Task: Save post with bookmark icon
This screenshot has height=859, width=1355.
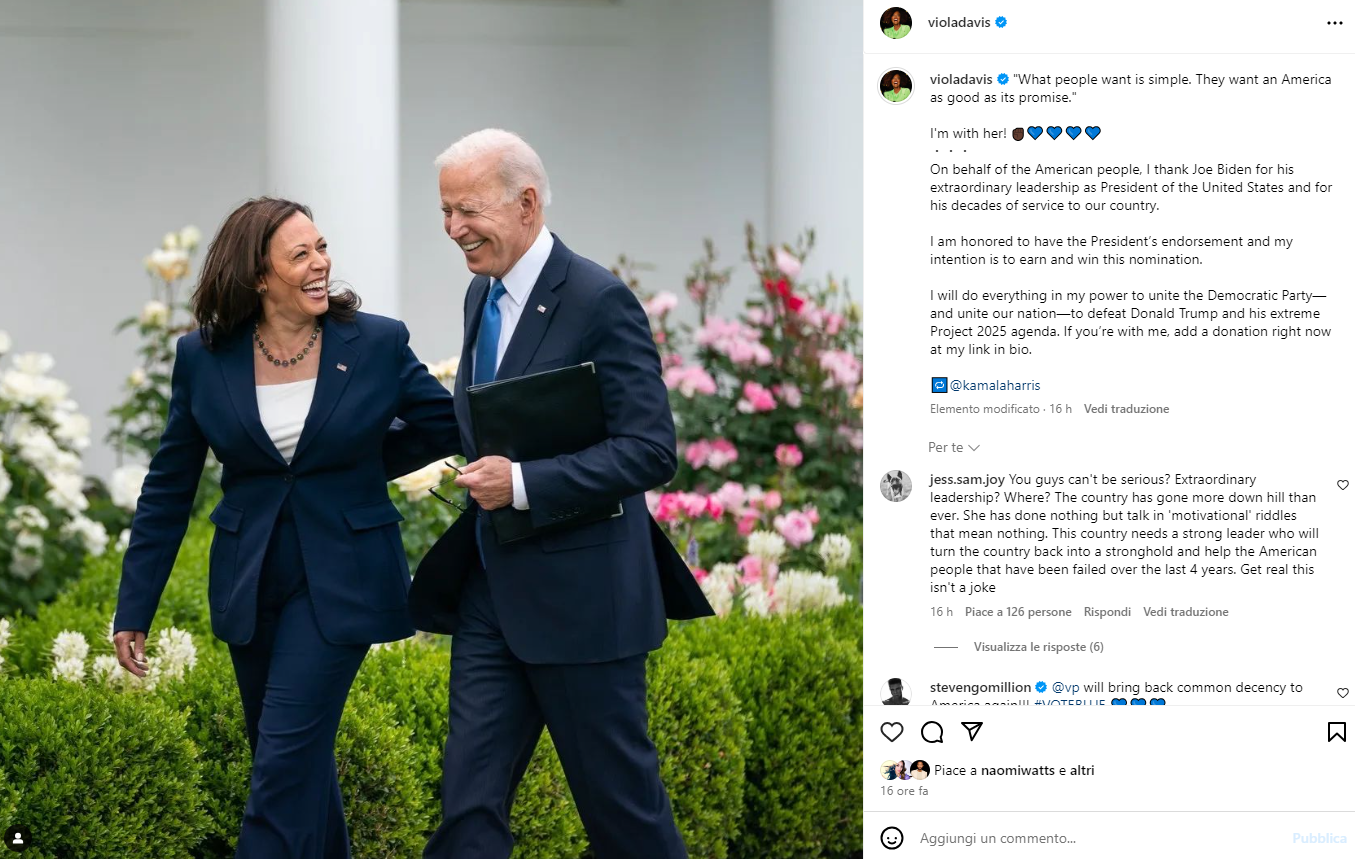Action: pos(1336,732)
